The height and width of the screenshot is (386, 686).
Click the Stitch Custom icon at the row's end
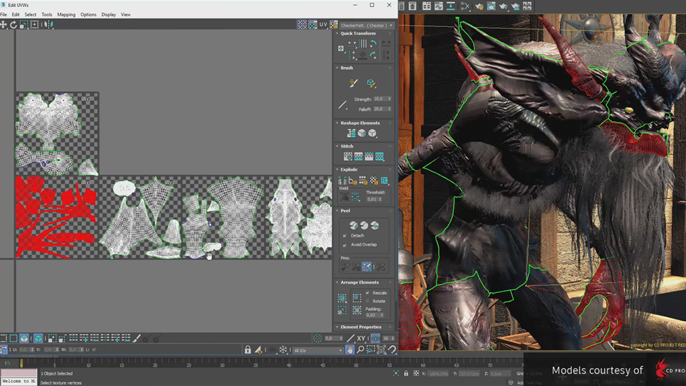[x=379, y=156]
